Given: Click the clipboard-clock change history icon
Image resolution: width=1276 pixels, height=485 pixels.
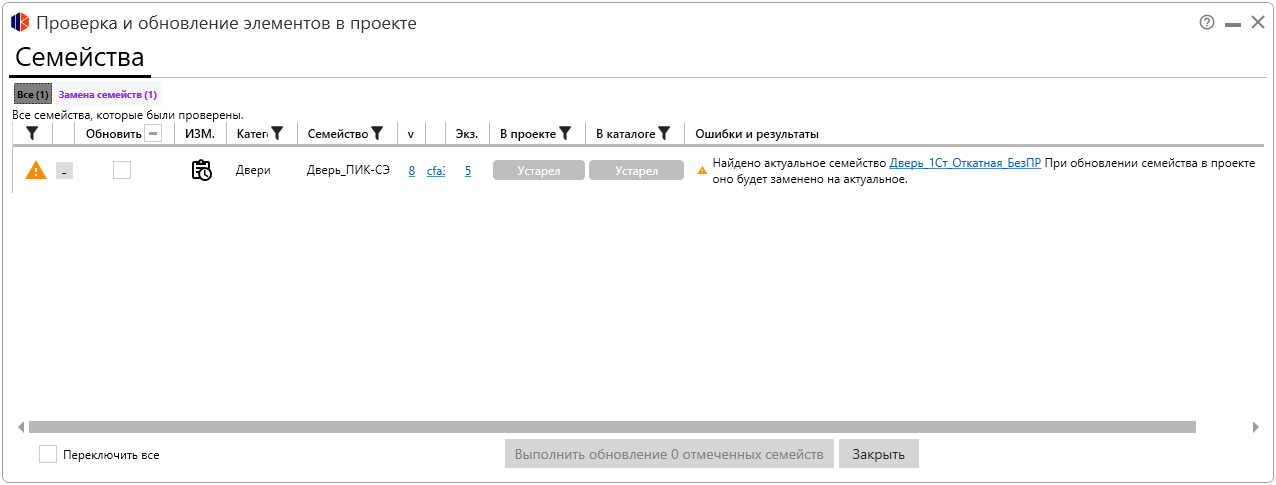Looking at the screenshot, I should [x=202, y=171].
